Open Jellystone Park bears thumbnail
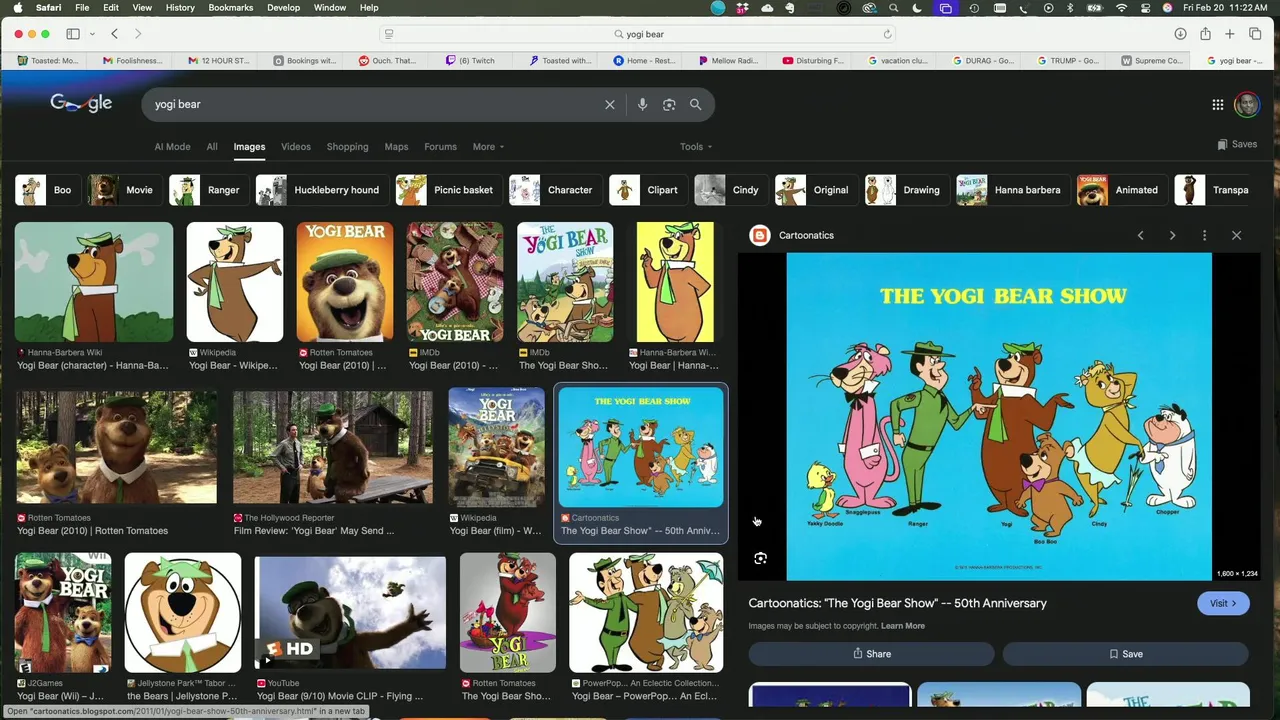This screenshot has height=720, width=1280. pyautogui.click(x=183, y=613)
